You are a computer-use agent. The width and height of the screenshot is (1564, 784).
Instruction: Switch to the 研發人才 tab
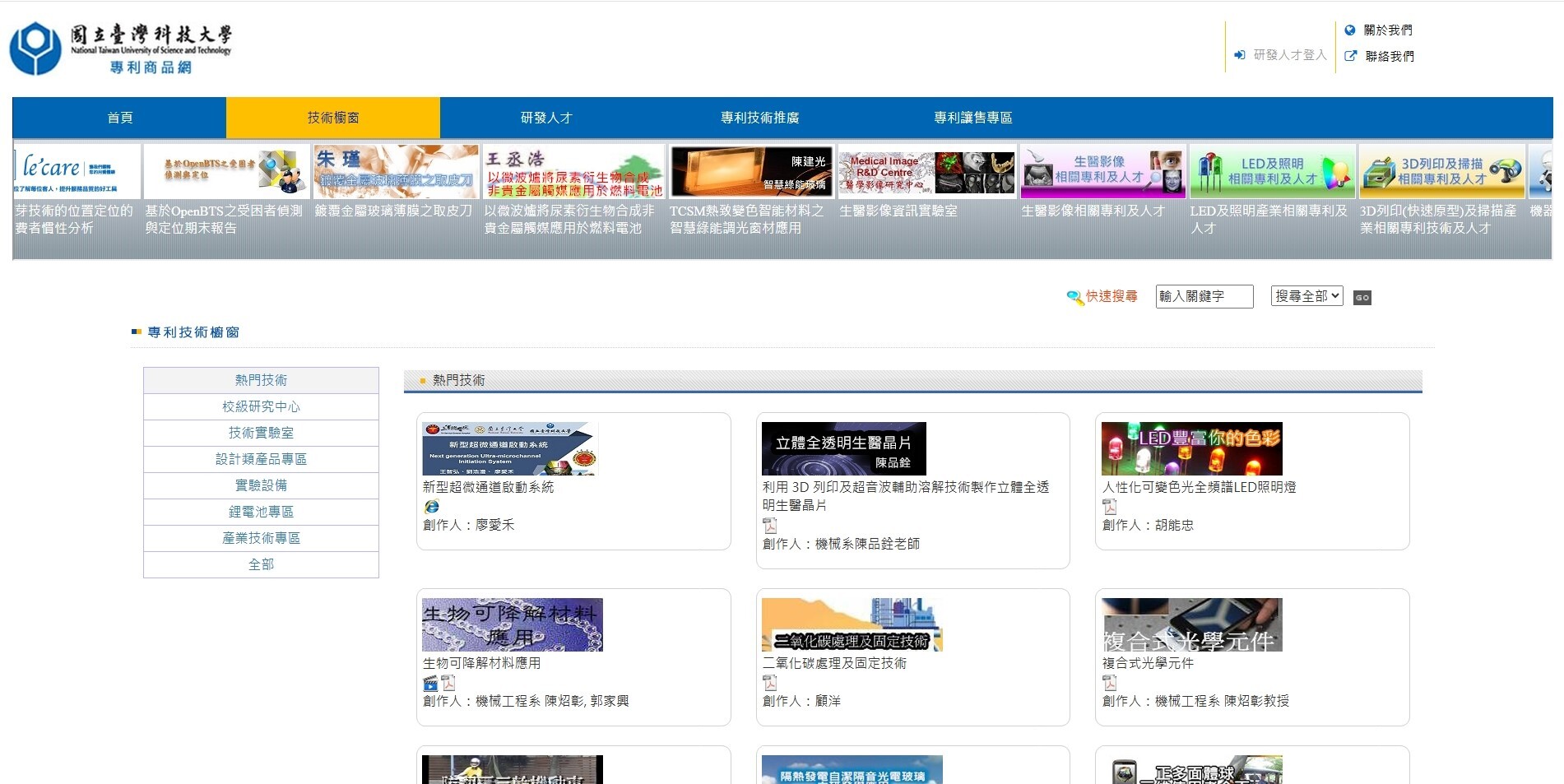[546, 118]
